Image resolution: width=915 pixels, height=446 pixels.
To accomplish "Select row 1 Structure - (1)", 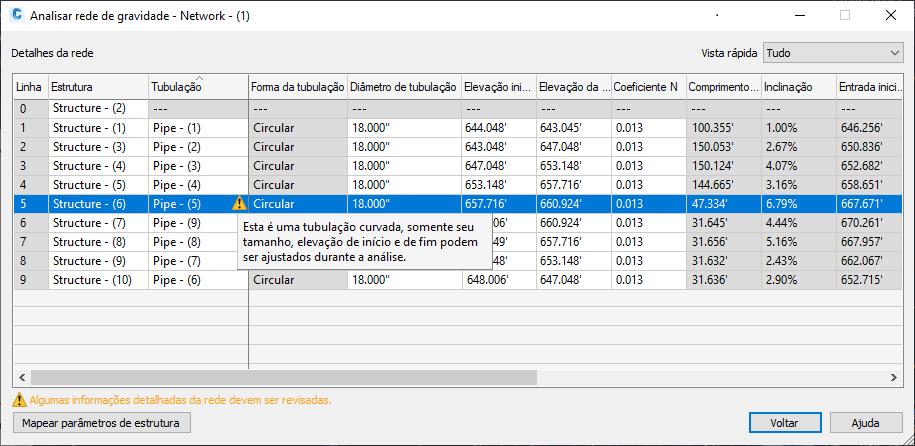I will coord(97,128).
